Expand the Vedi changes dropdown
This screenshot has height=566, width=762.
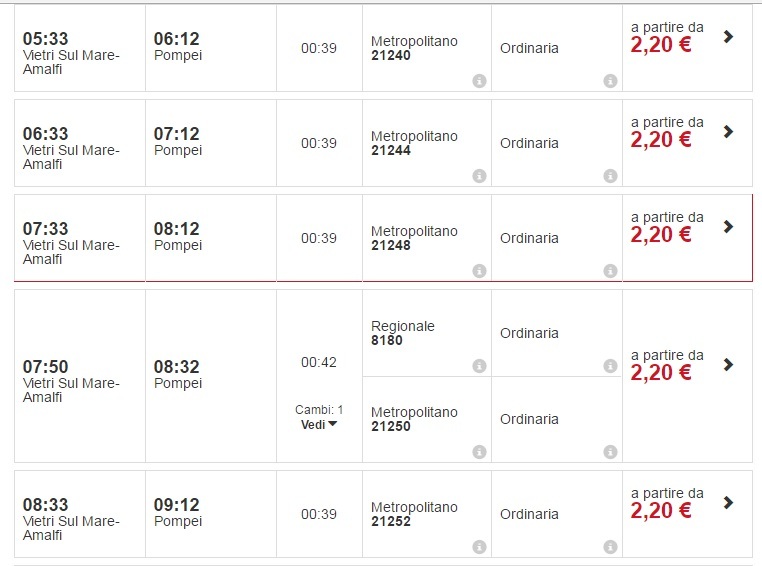pos(319,424)
